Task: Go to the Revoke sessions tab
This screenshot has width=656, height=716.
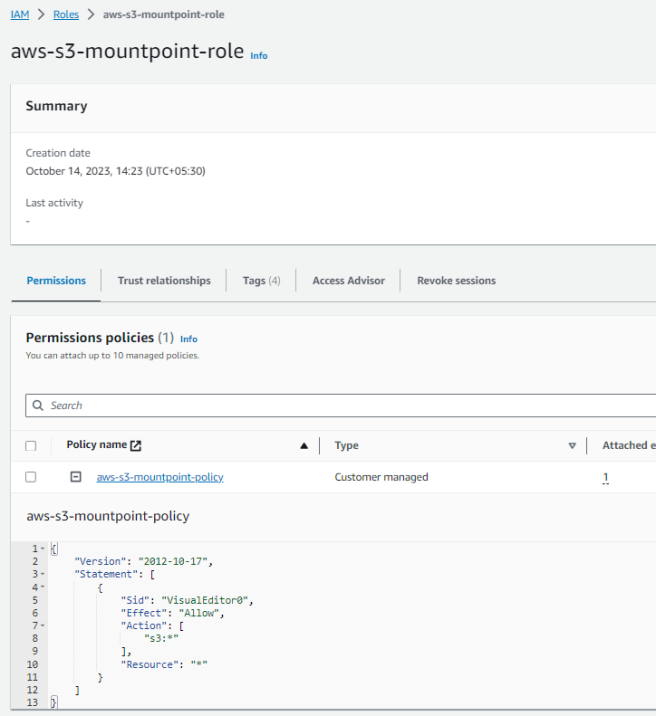Action: pos(456,281)
